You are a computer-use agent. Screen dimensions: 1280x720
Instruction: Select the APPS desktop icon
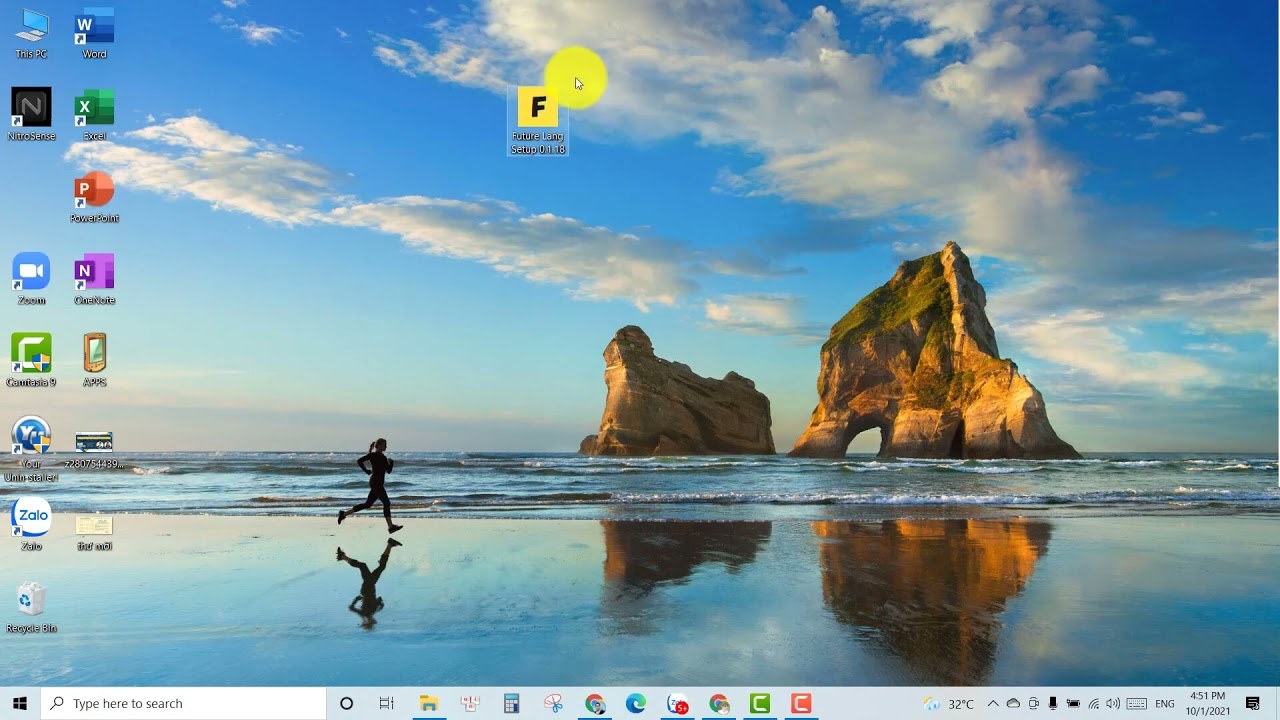coord(94,361)
